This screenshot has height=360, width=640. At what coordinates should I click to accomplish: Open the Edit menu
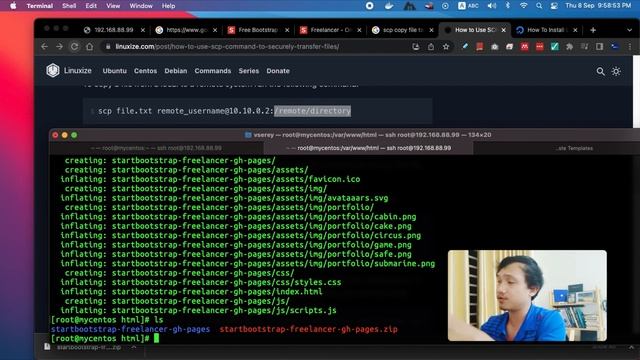(x=91, y=6)
